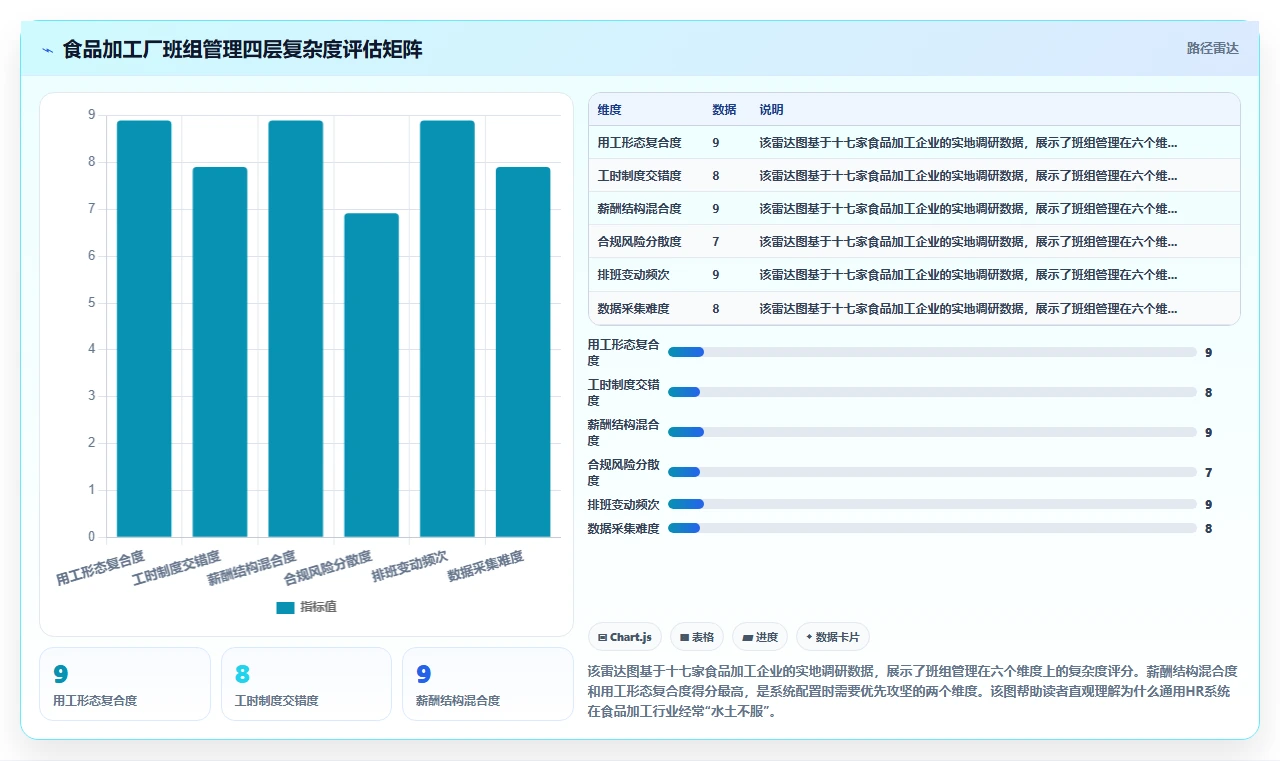
Task: Click the description paragraph under the tags
Action: tap(913, 691)
